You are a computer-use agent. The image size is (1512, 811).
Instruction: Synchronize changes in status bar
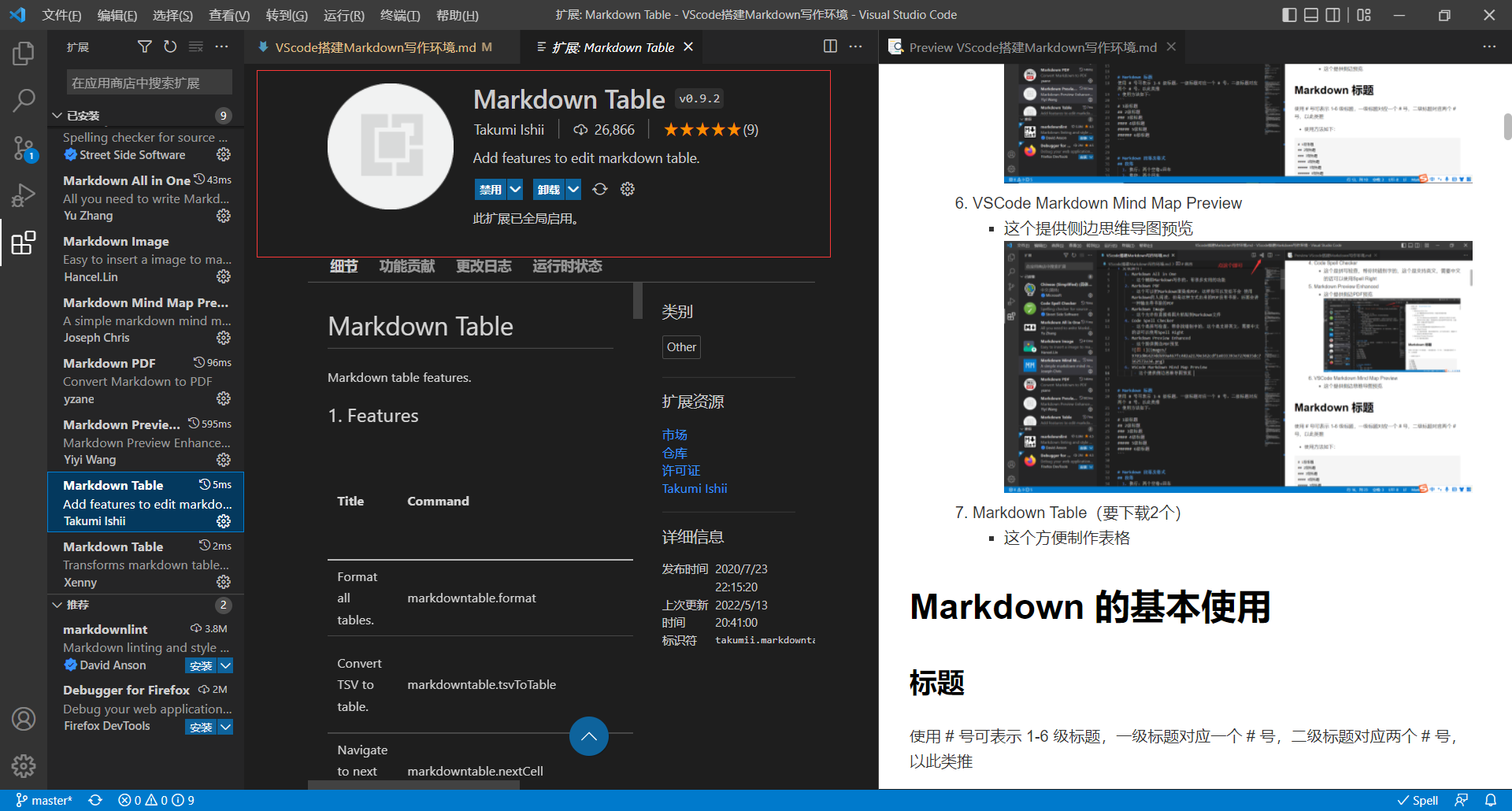point(95,800)
